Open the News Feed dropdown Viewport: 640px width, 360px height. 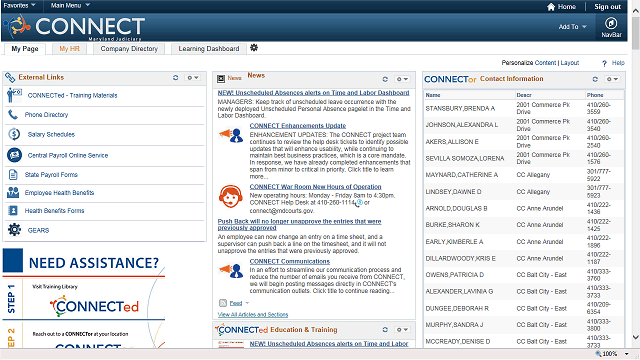click(247, 303)
